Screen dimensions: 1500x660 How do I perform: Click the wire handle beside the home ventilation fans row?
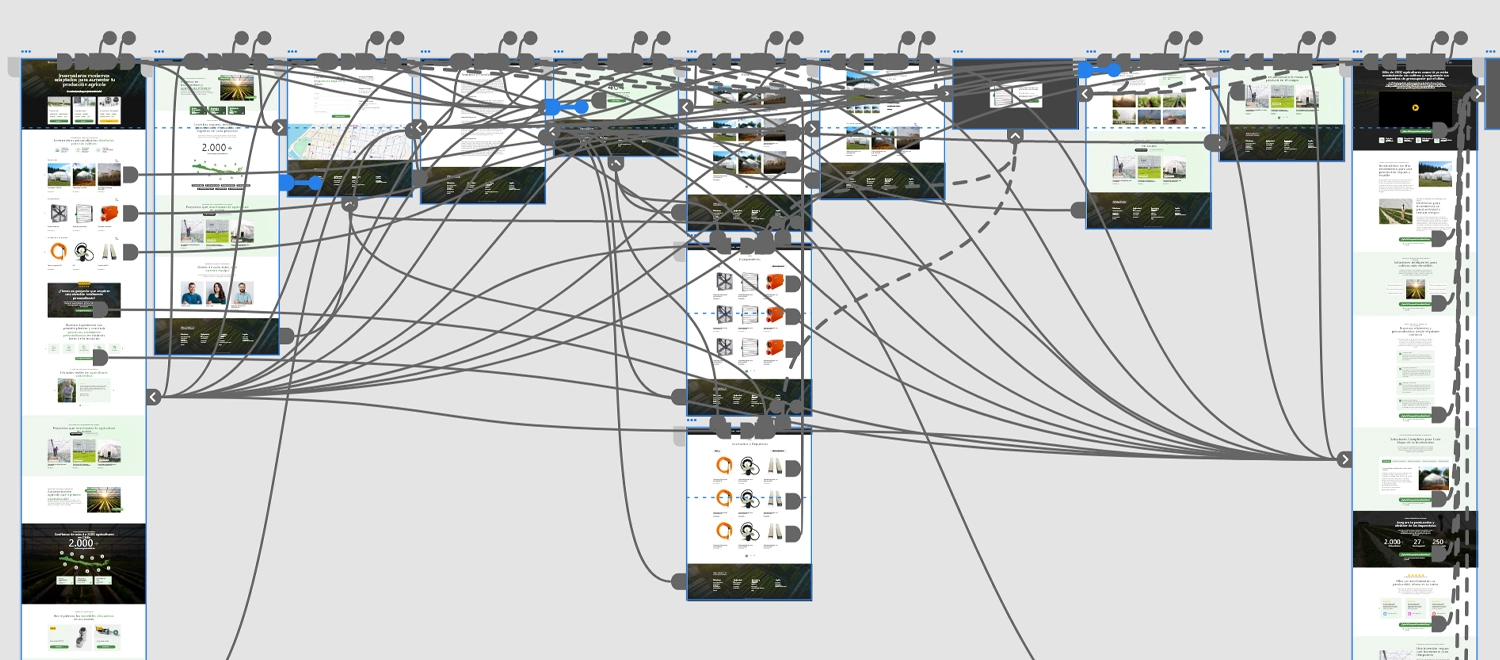130,213
